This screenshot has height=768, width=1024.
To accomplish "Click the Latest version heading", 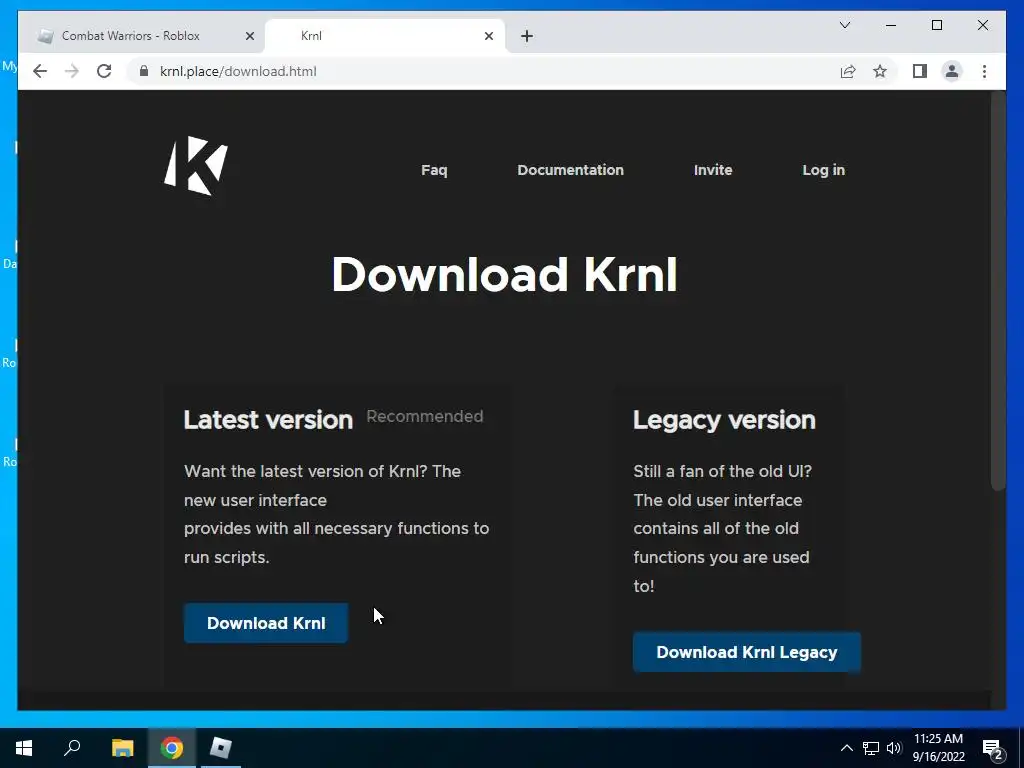I will 268,420.
